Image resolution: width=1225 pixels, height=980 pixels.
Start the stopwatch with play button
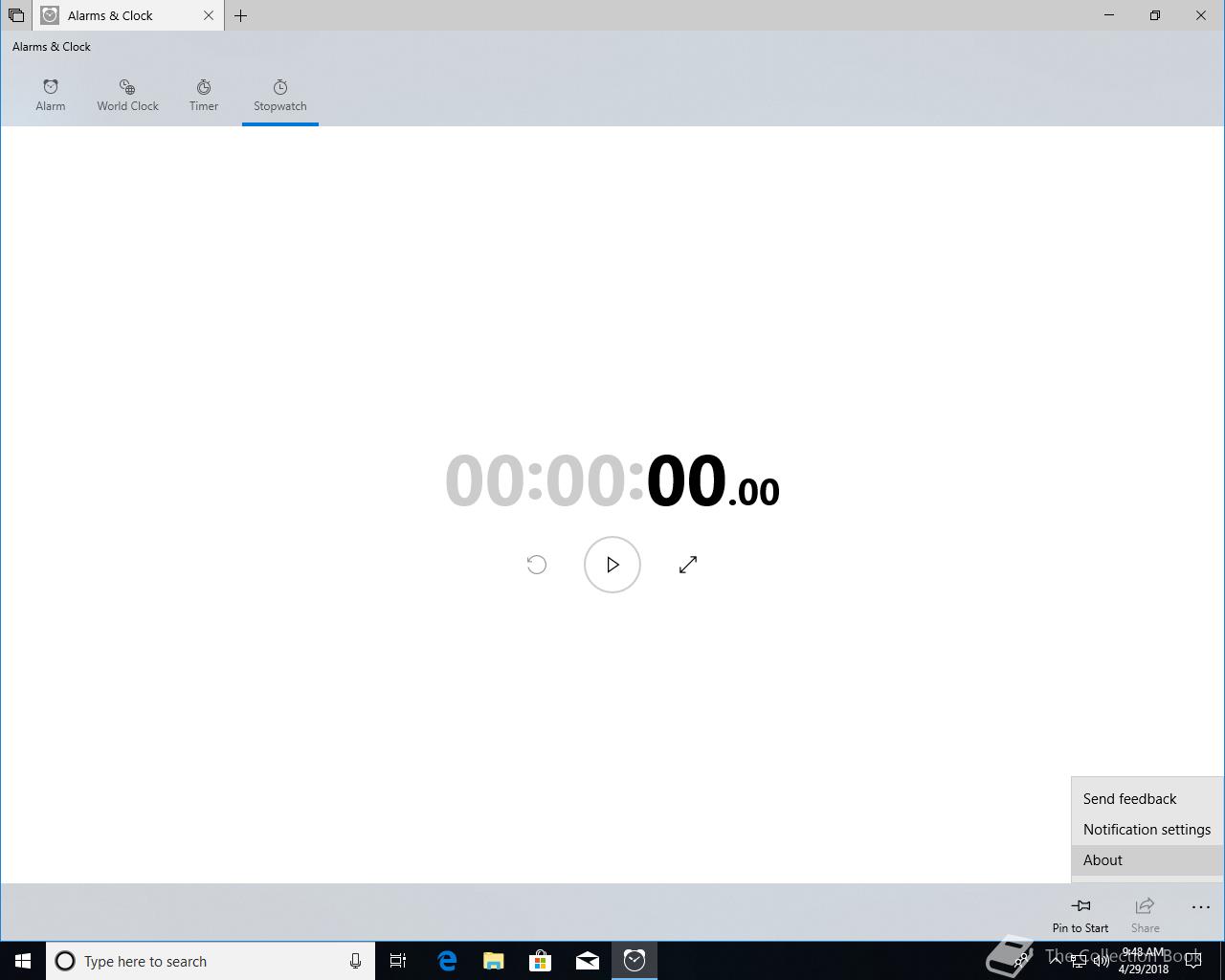612,565
